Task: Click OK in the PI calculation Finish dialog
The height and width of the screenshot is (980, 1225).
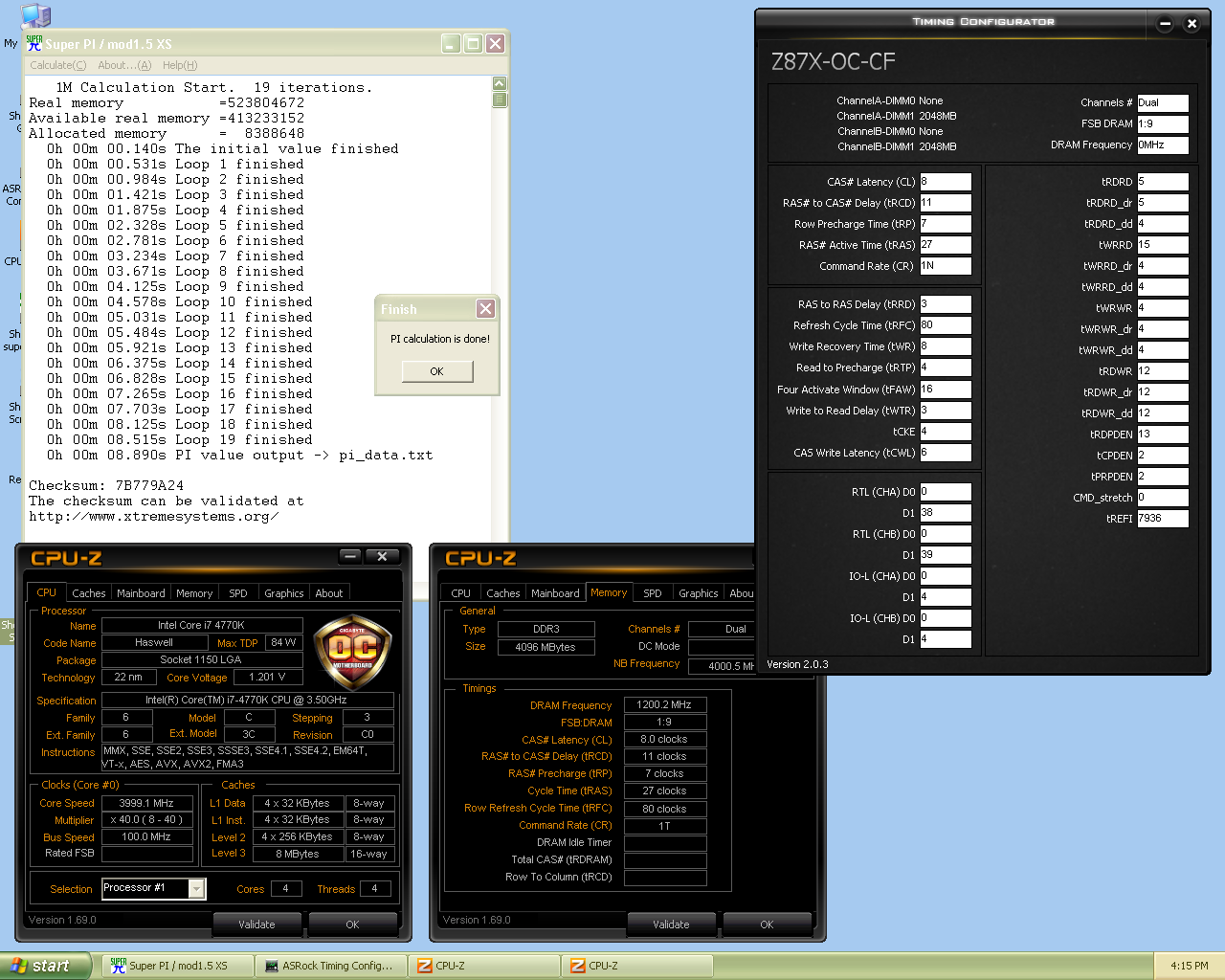Action: pyautogui.click(x=437, y=371)
